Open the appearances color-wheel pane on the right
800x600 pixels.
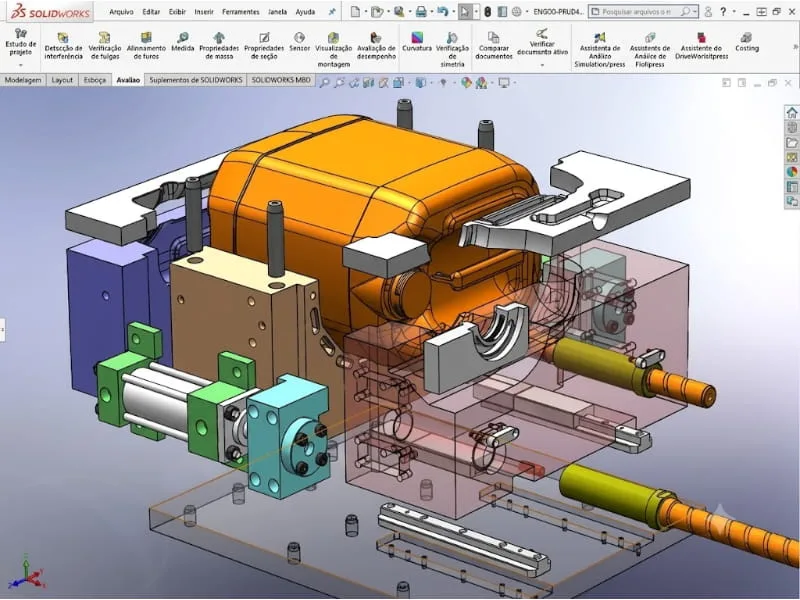792,172
